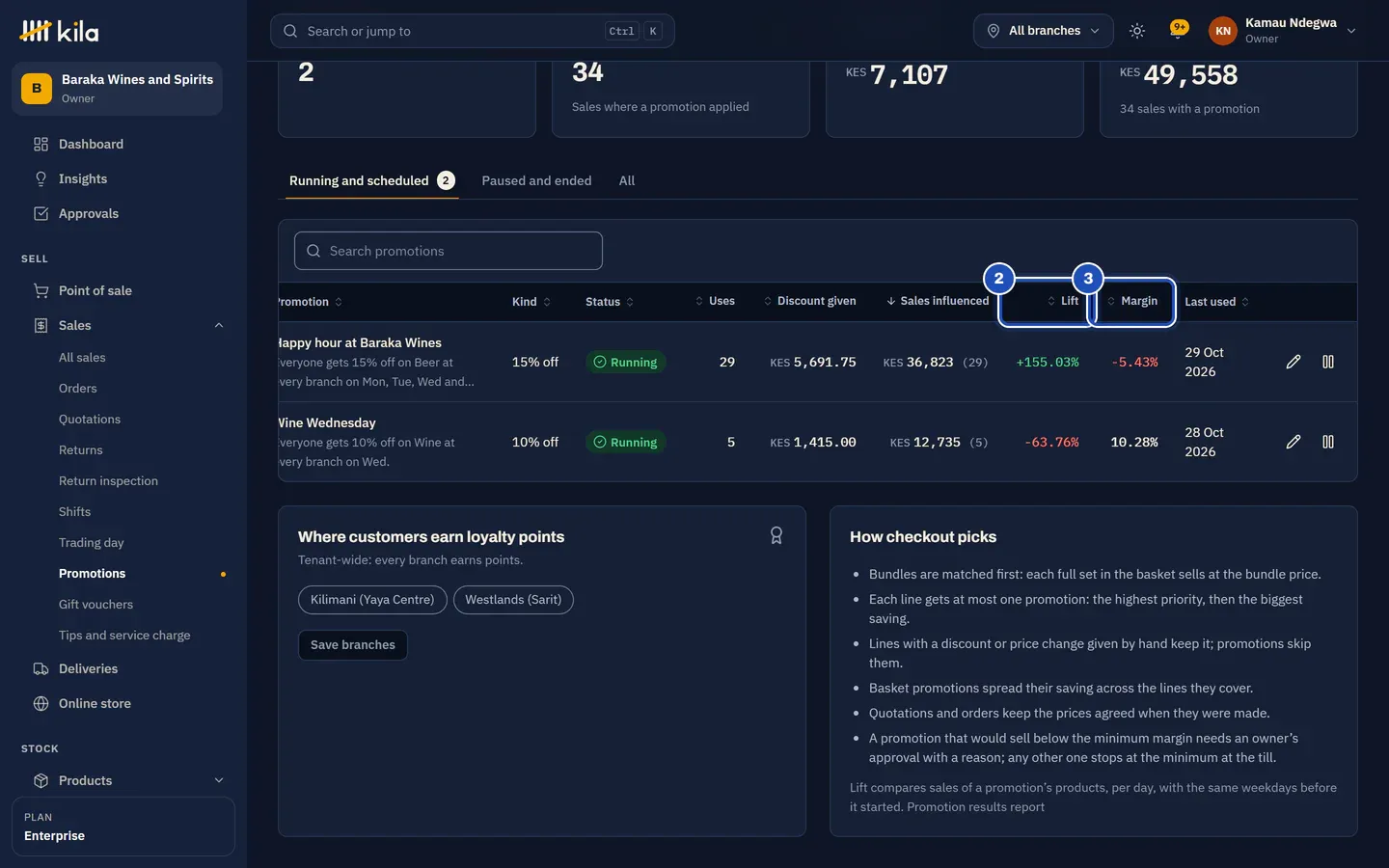Expand the Products section in sidebar
This screenshot has height=868, width=1389.
click(219, 780)
